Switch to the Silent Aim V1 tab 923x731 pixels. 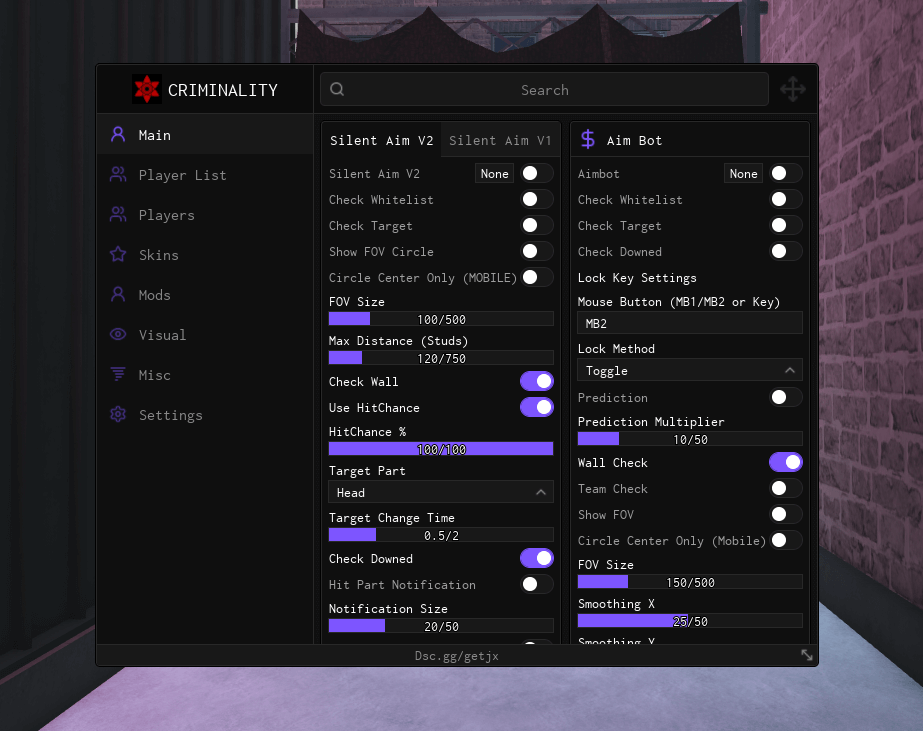pos(500,141)
